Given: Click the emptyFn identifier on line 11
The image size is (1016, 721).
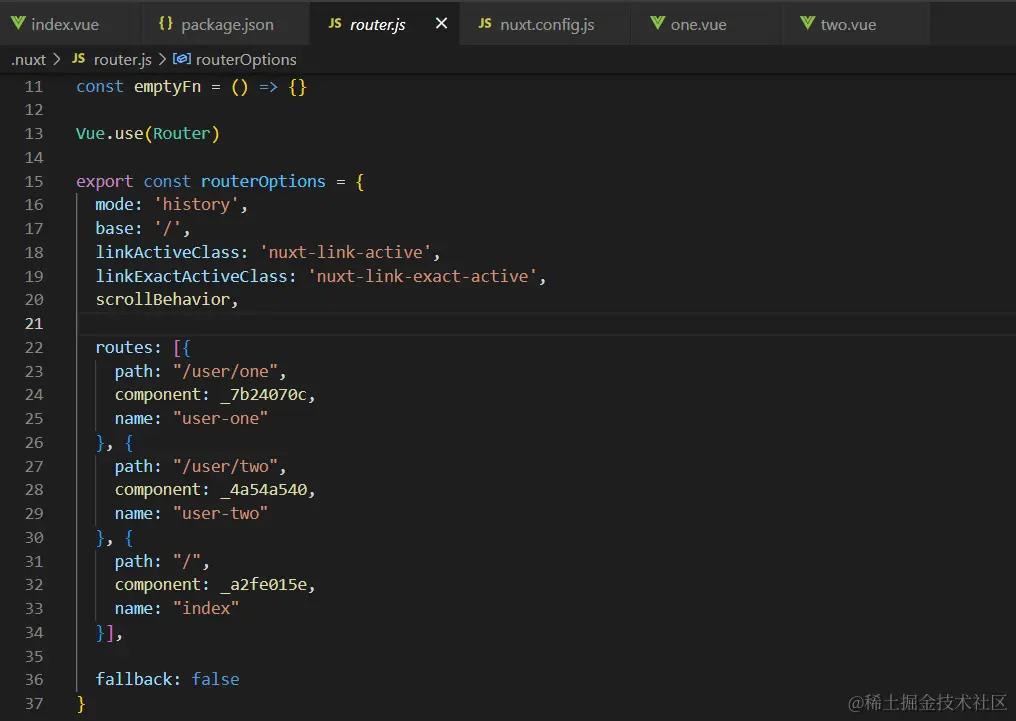Looking at the screenshot, I should (167, 87).
